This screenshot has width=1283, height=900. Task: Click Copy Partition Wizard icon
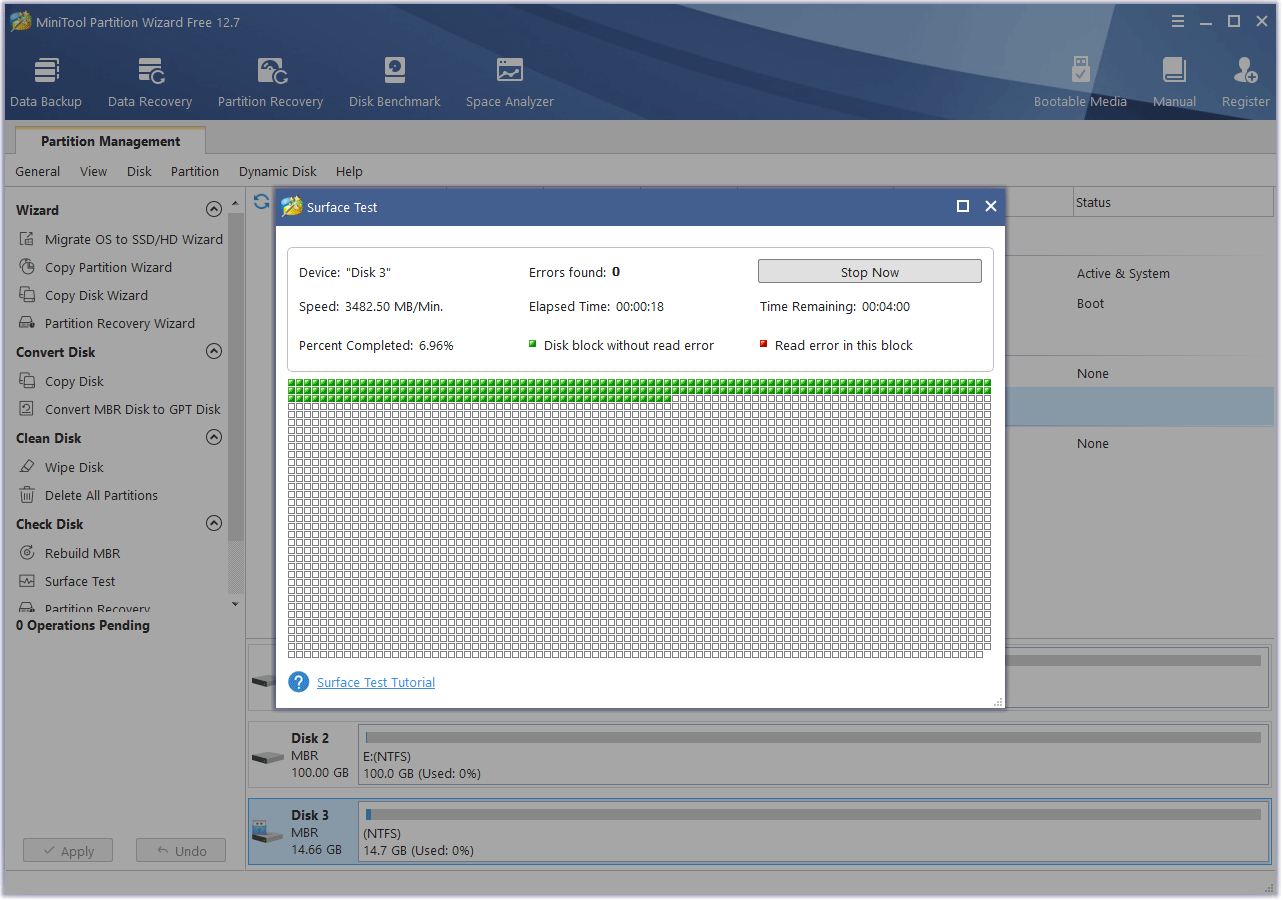coord(27,267)
